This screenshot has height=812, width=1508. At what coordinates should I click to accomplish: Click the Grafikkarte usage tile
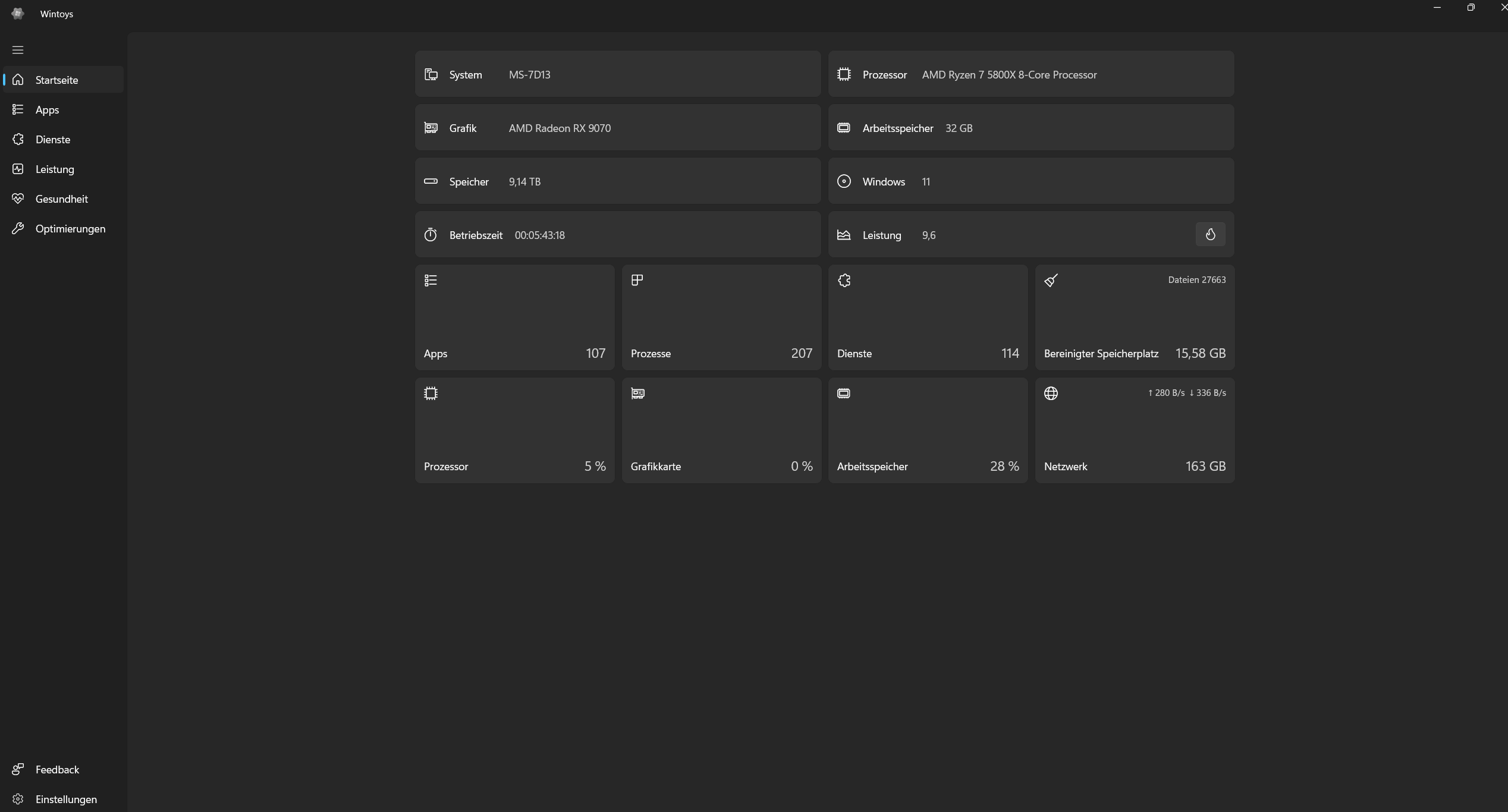(721, 431)
